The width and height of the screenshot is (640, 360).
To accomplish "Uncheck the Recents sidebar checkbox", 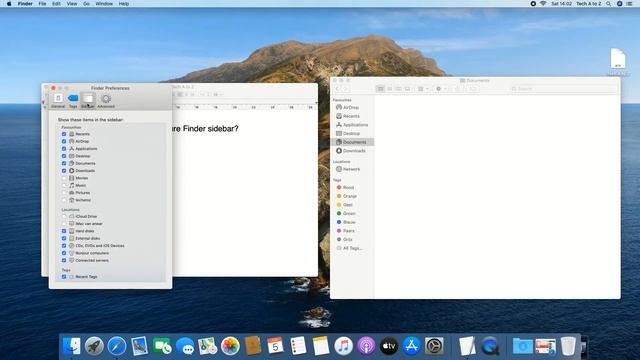I will tap(64, 134).
